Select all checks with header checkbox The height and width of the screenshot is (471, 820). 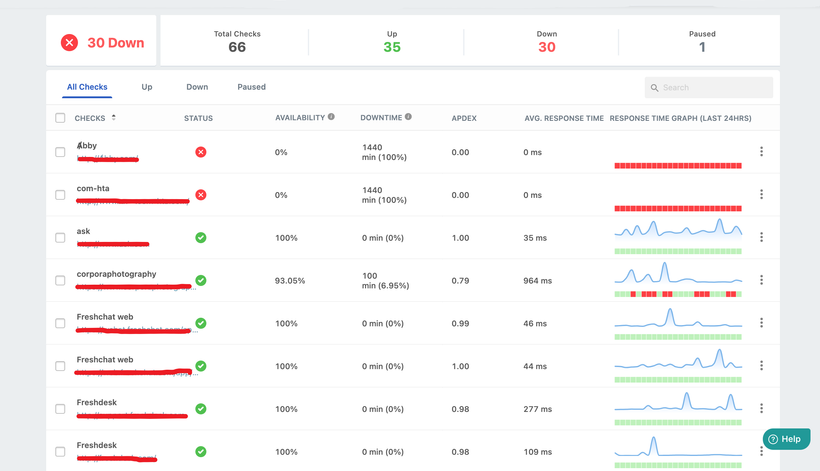click(x=60, y=118)
